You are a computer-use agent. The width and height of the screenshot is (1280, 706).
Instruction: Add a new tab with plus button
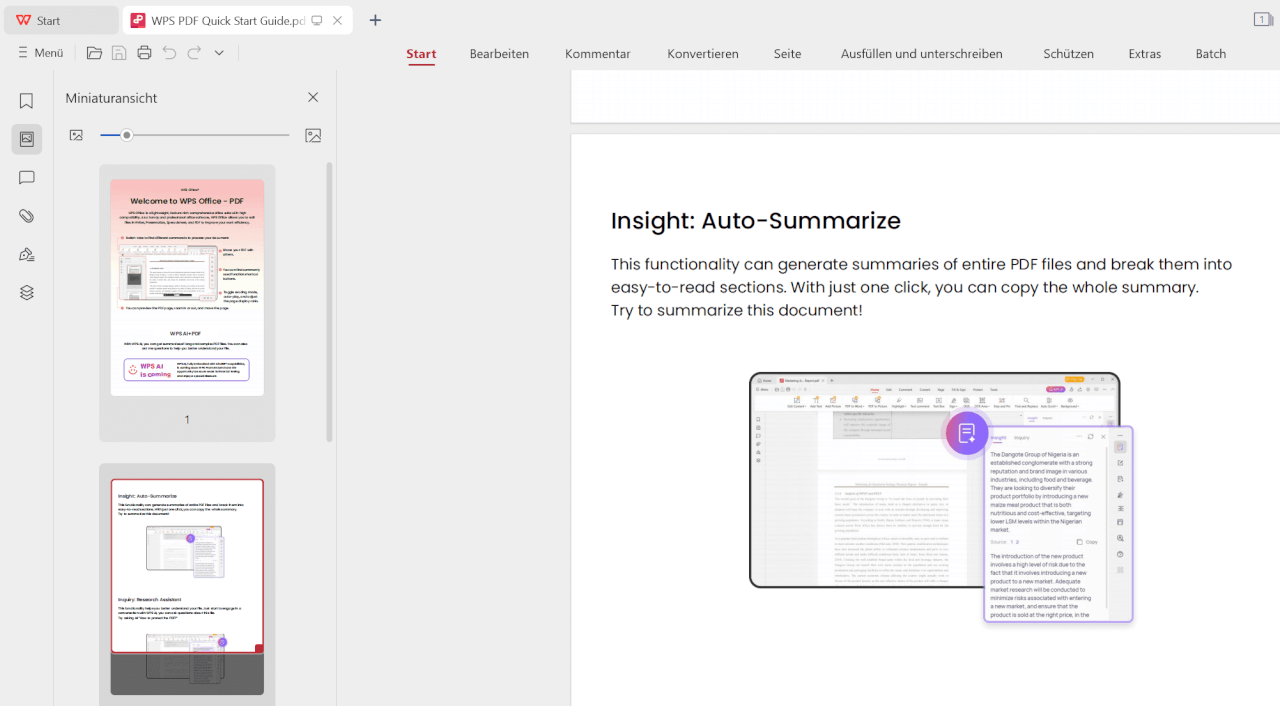pyautogui.click(x=375, y=20)
